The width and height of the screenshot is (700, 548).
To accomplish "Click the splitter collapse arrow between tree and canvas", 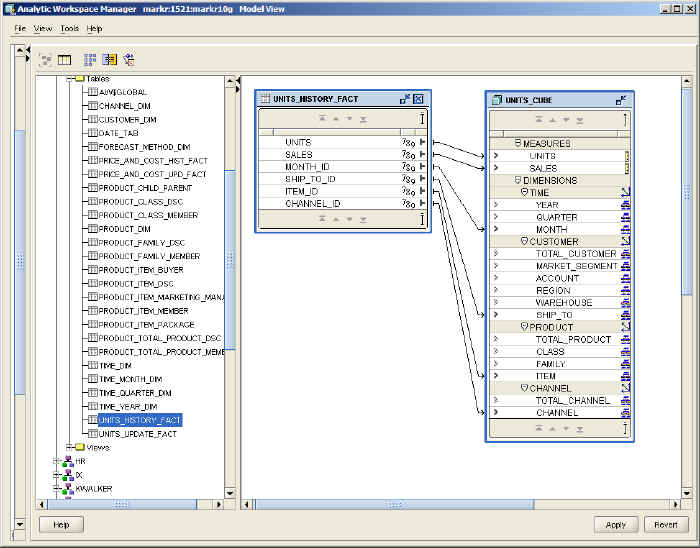I will coord(238,81).
